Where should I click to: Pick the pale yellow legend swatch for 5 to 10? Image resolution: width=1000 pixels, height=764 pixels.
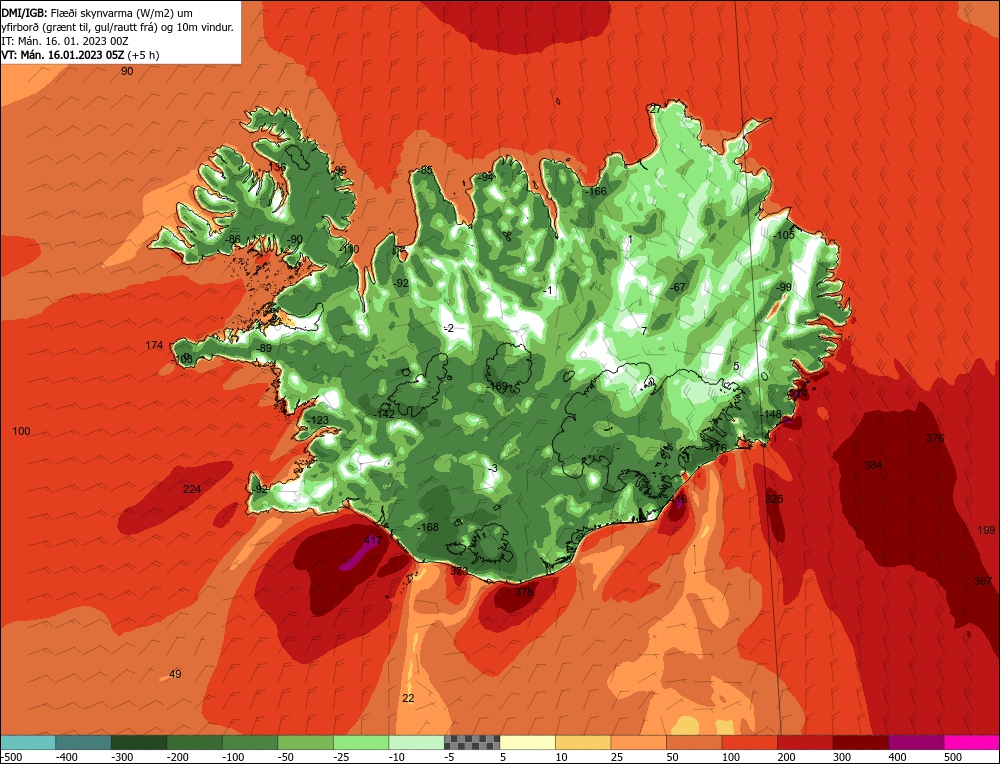click(527, 742)
